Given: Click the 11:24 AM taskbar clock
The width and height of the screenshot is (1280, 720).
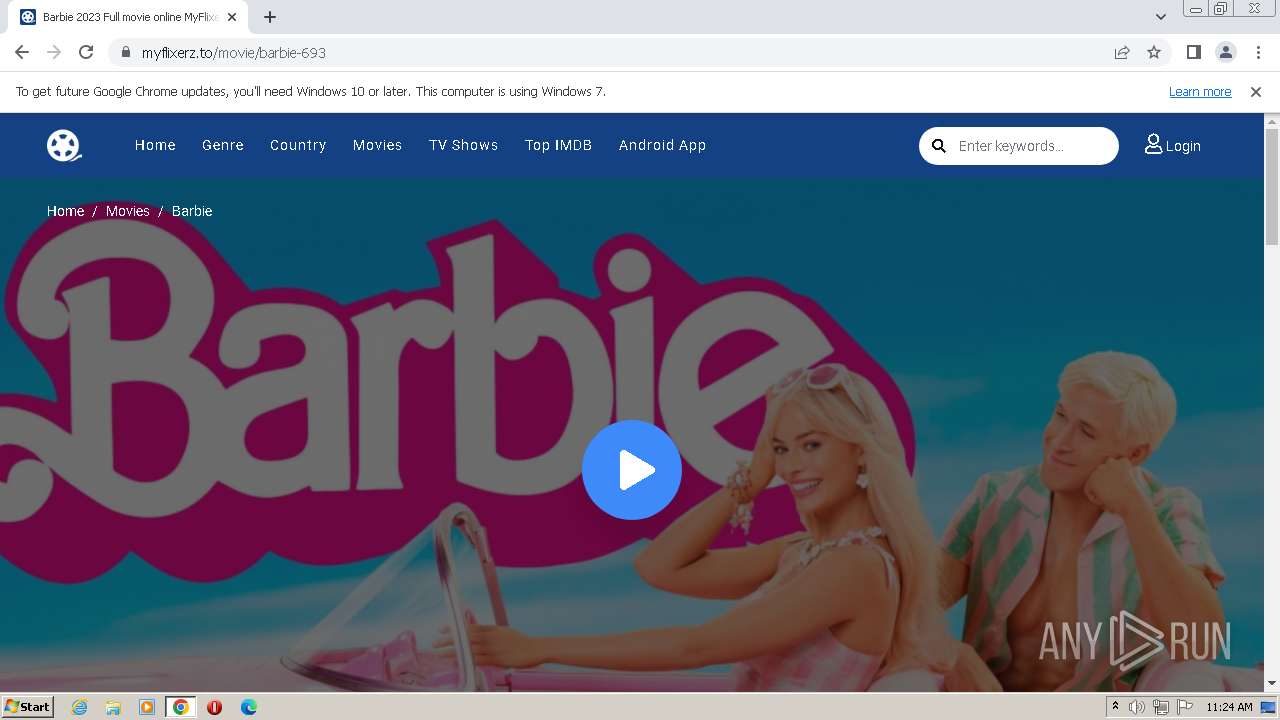Looking at the screenshot, I should (1229, 707).
